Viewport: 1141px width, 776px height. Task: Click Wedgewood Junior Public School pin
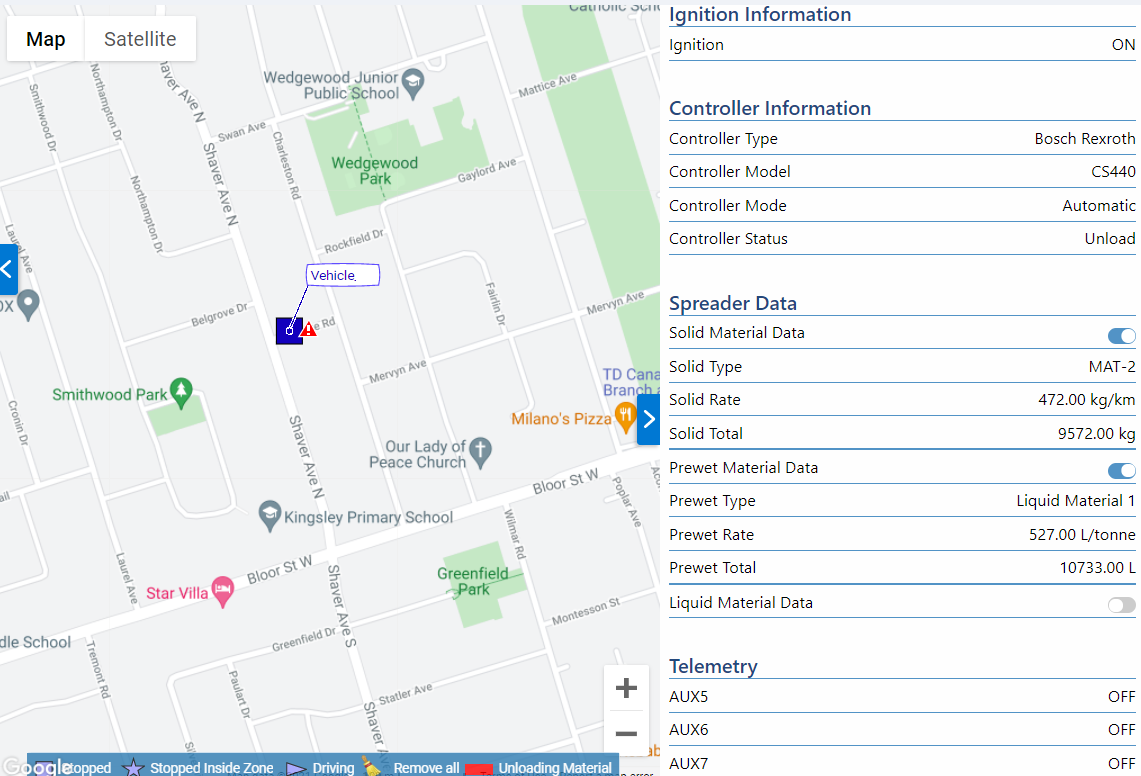pos(413,80)
